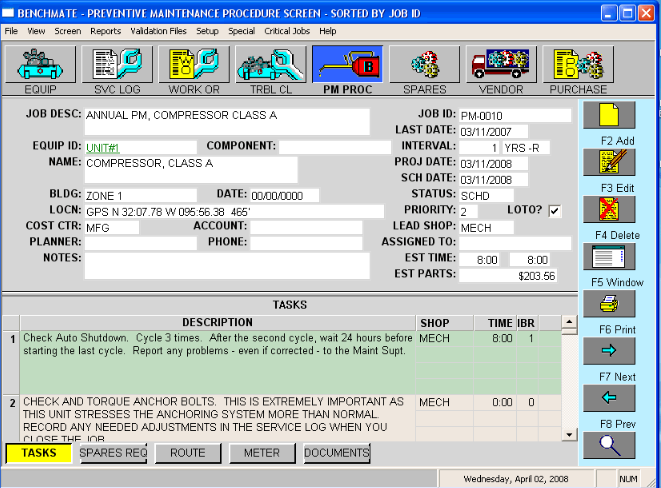661x488 pixels.
Task: Click the DOCUMENTS button
Action: pos(337,453)
